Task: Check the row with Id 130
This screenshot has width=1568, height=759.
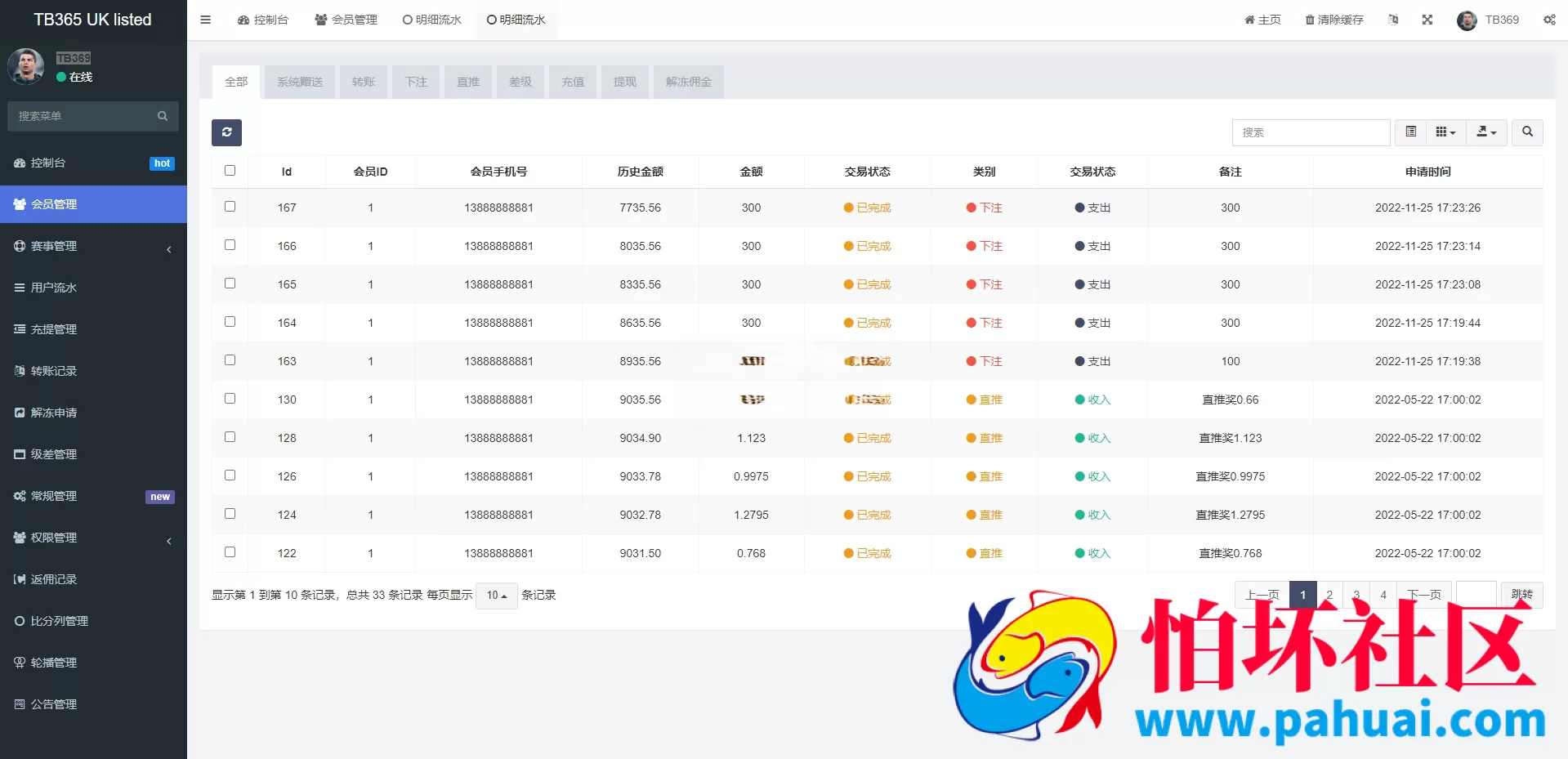Action: pyautogui.click(x=230, y=399)
